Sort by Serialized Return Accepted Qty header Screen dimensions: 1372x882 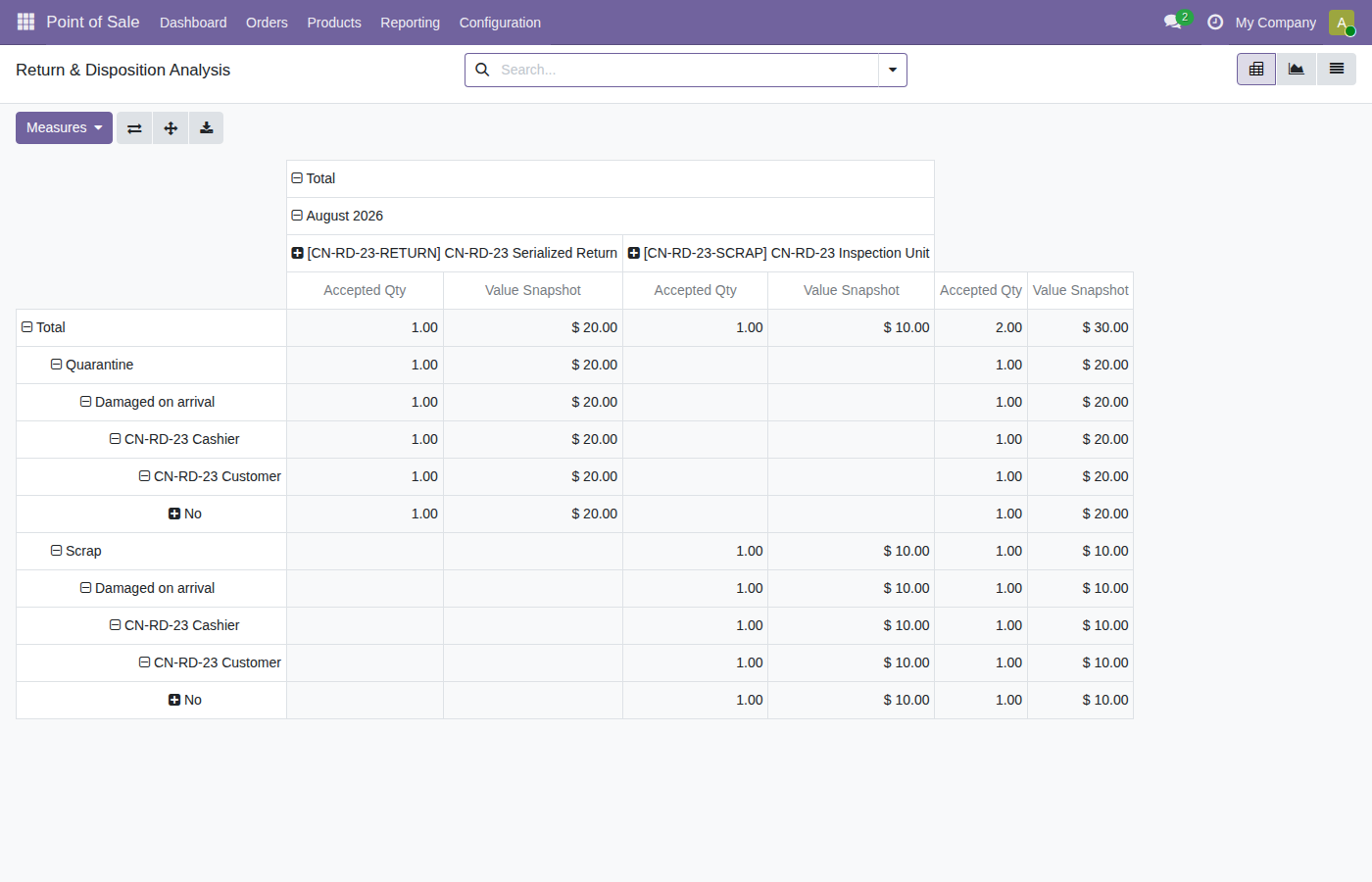(x=365, y=290)
